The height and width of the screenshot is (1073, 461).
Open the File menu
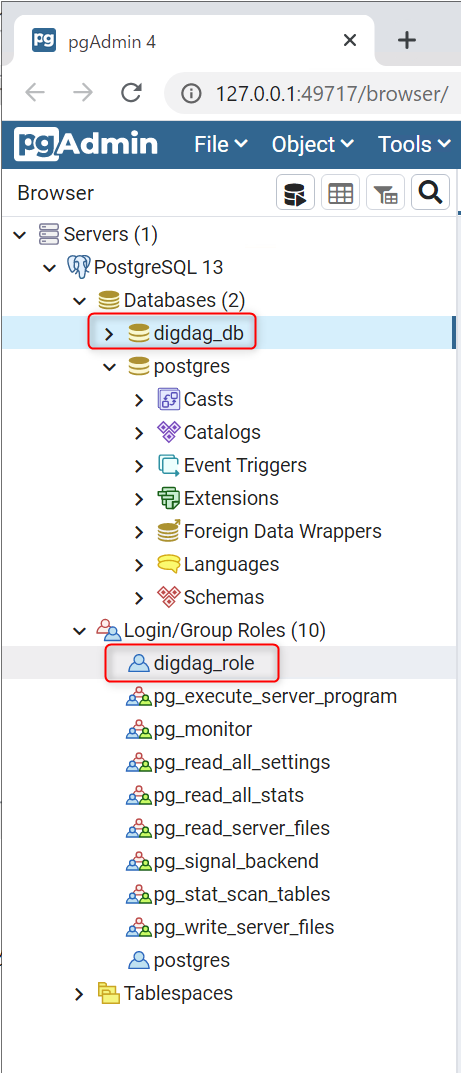coord(221,144)
